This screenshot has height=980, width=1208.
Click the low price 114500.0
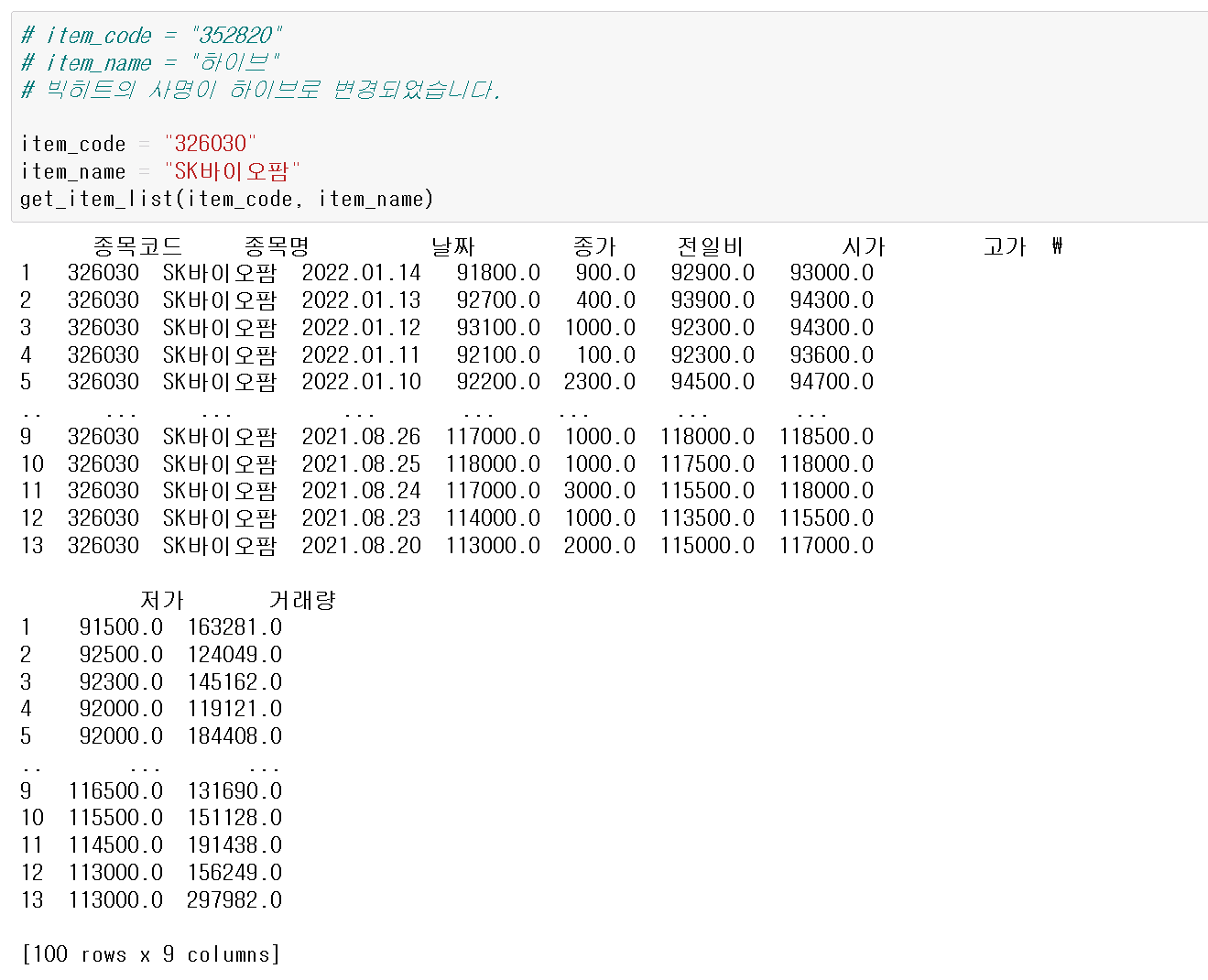click(115, 845)
